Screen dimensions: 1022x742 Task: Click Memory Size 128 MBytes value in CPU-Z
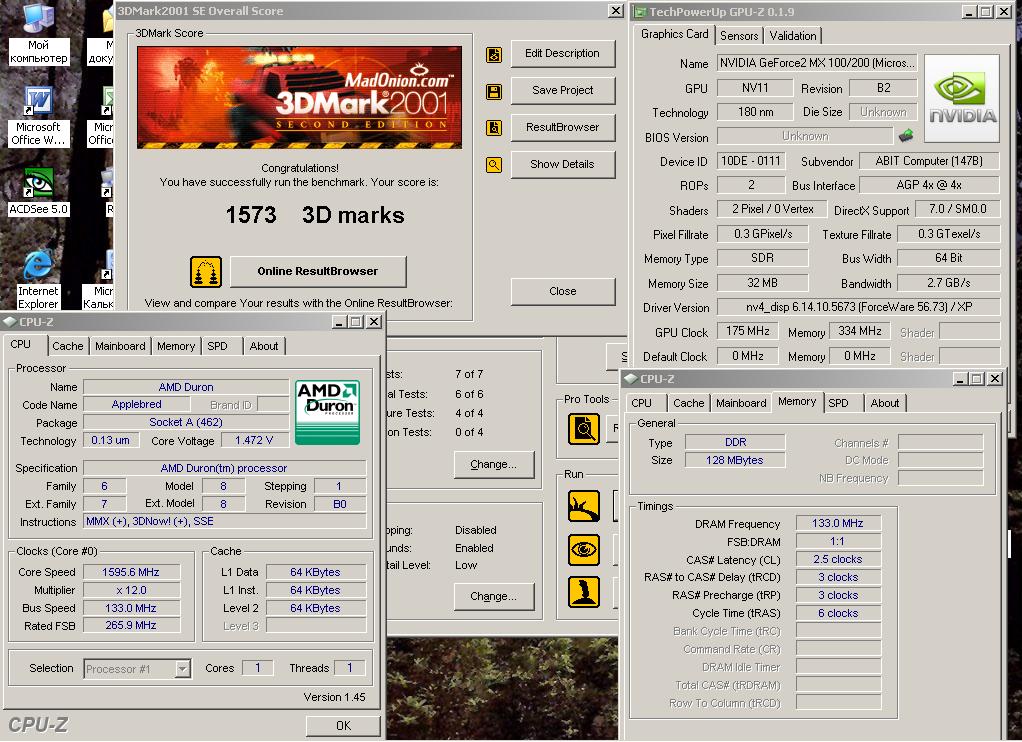tap(735, 460)
